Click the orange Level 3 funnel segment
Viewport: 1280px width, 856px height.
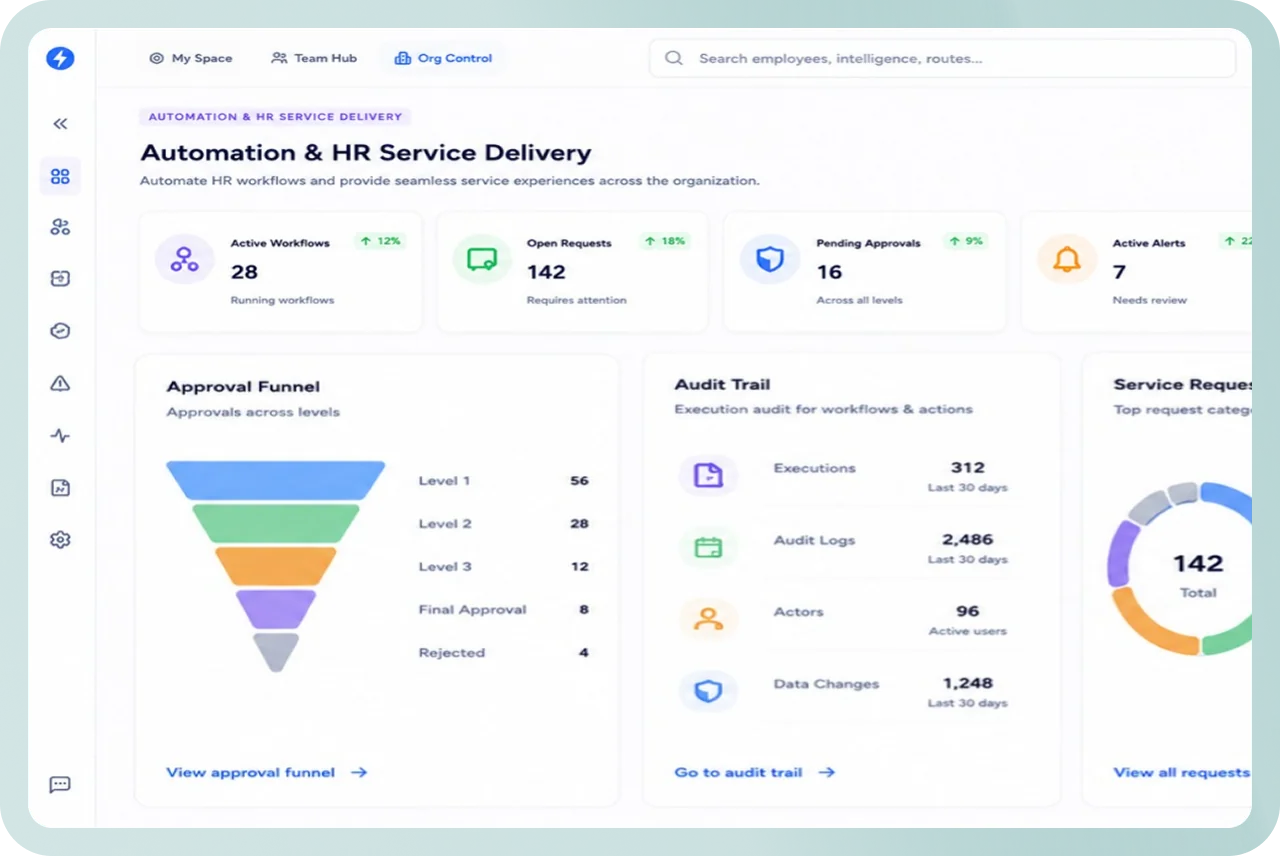click(275, 566)
